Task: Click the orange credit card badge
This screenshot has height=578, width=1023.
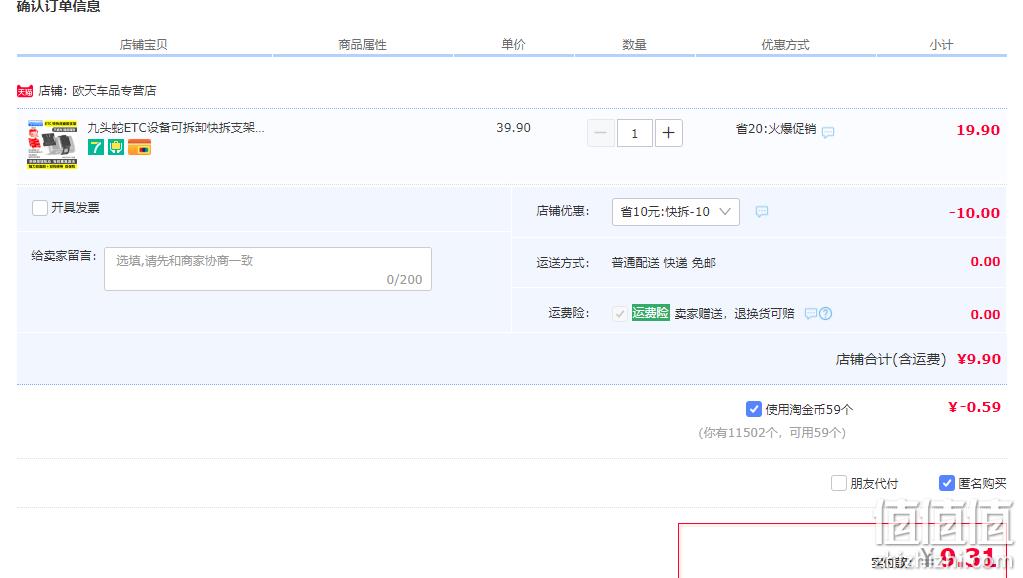Action: (x=140, y=148)
